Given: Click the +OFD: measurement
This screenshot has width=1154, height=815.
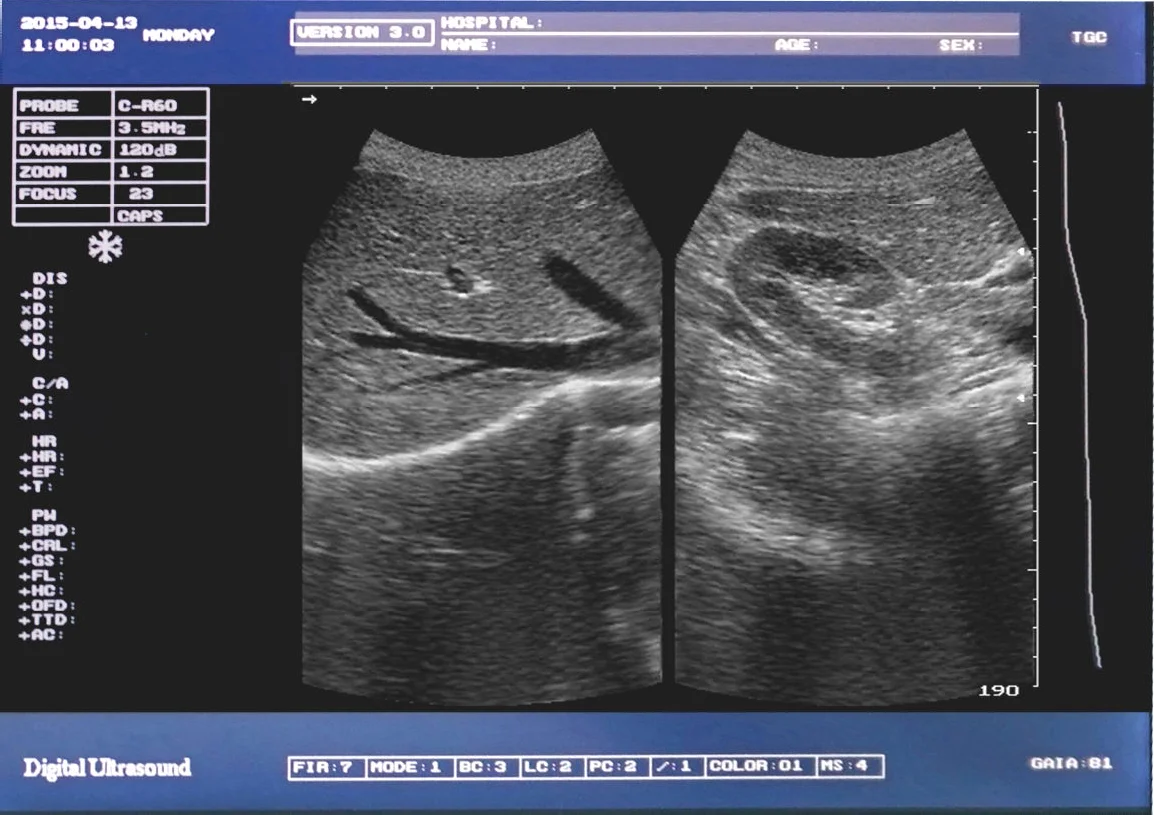Looking at the screenshot, I should (x=48, y=606).
